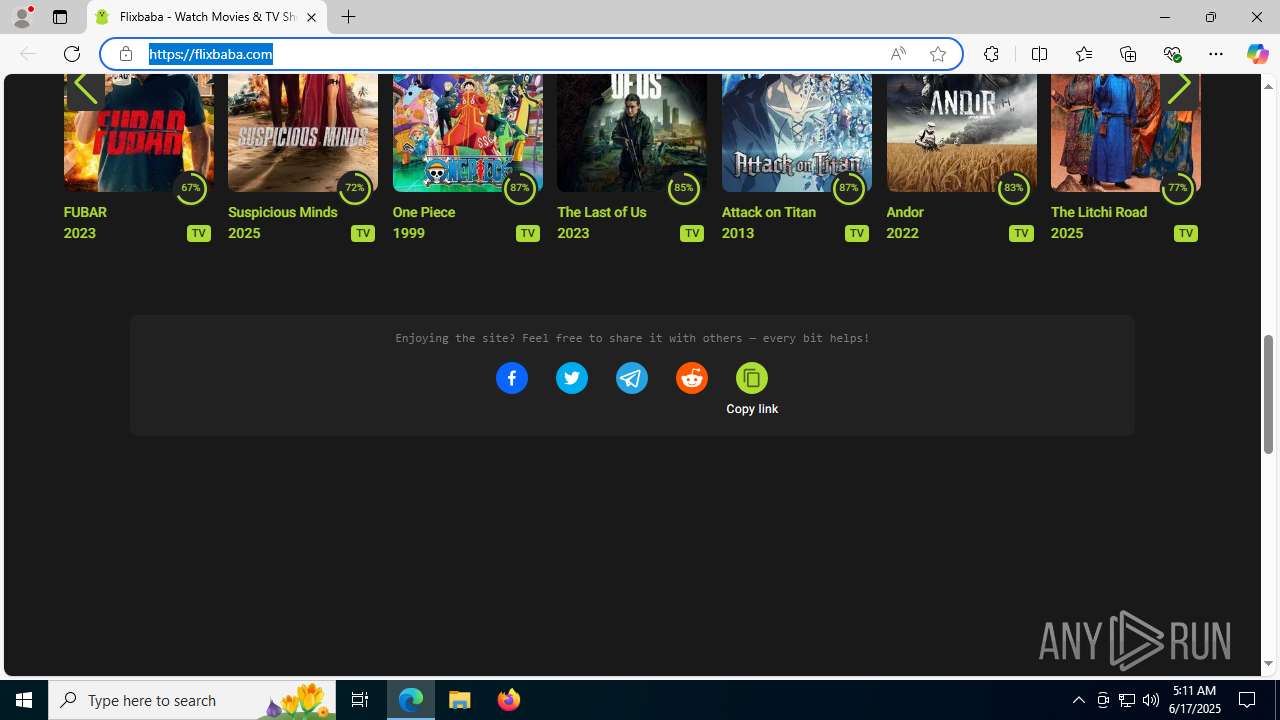Click the year 1999 under One Piece

pyautogui.click(x=409, y=233)
